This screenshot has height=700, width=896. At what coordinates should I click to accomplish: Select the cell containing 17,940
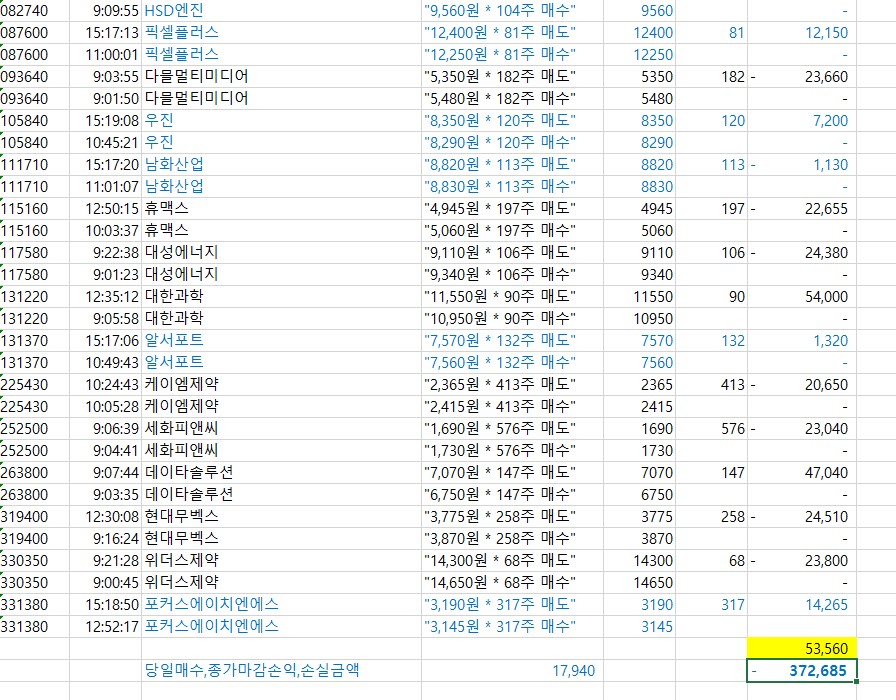[512, 671]
